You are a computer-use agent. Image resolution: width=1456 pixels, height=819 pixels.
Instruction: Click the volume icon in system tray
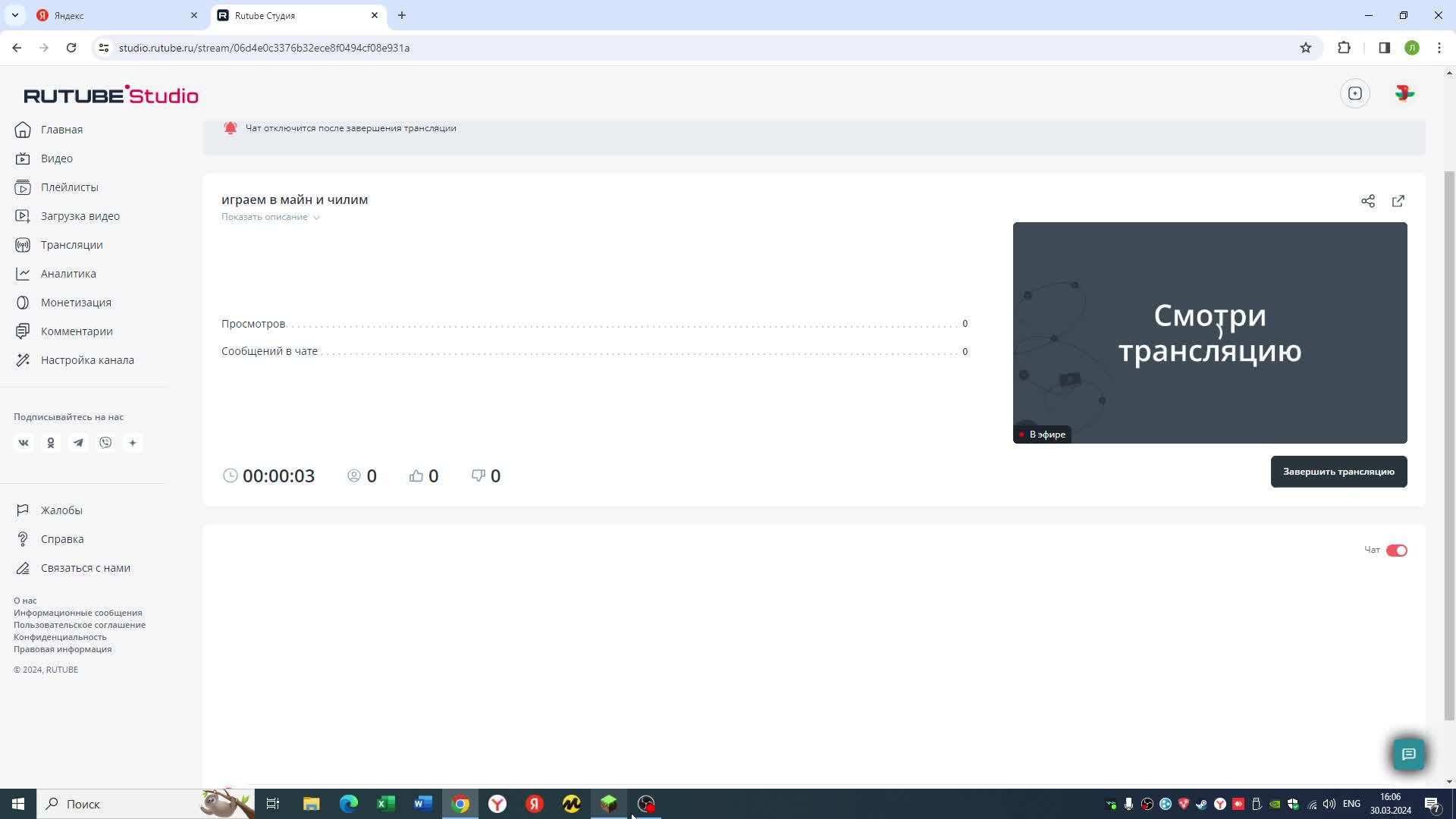1329,804
